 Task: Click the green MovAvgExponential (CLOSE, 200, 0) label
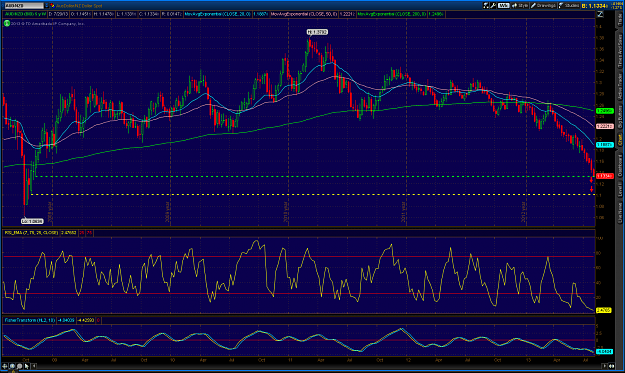[392, 14]
